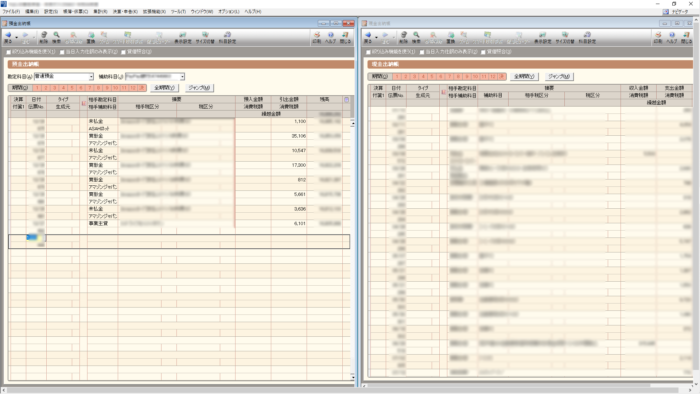Screen dimensions: 700x394
Task: Select the 17,200 amount cell
Action: 289,165
